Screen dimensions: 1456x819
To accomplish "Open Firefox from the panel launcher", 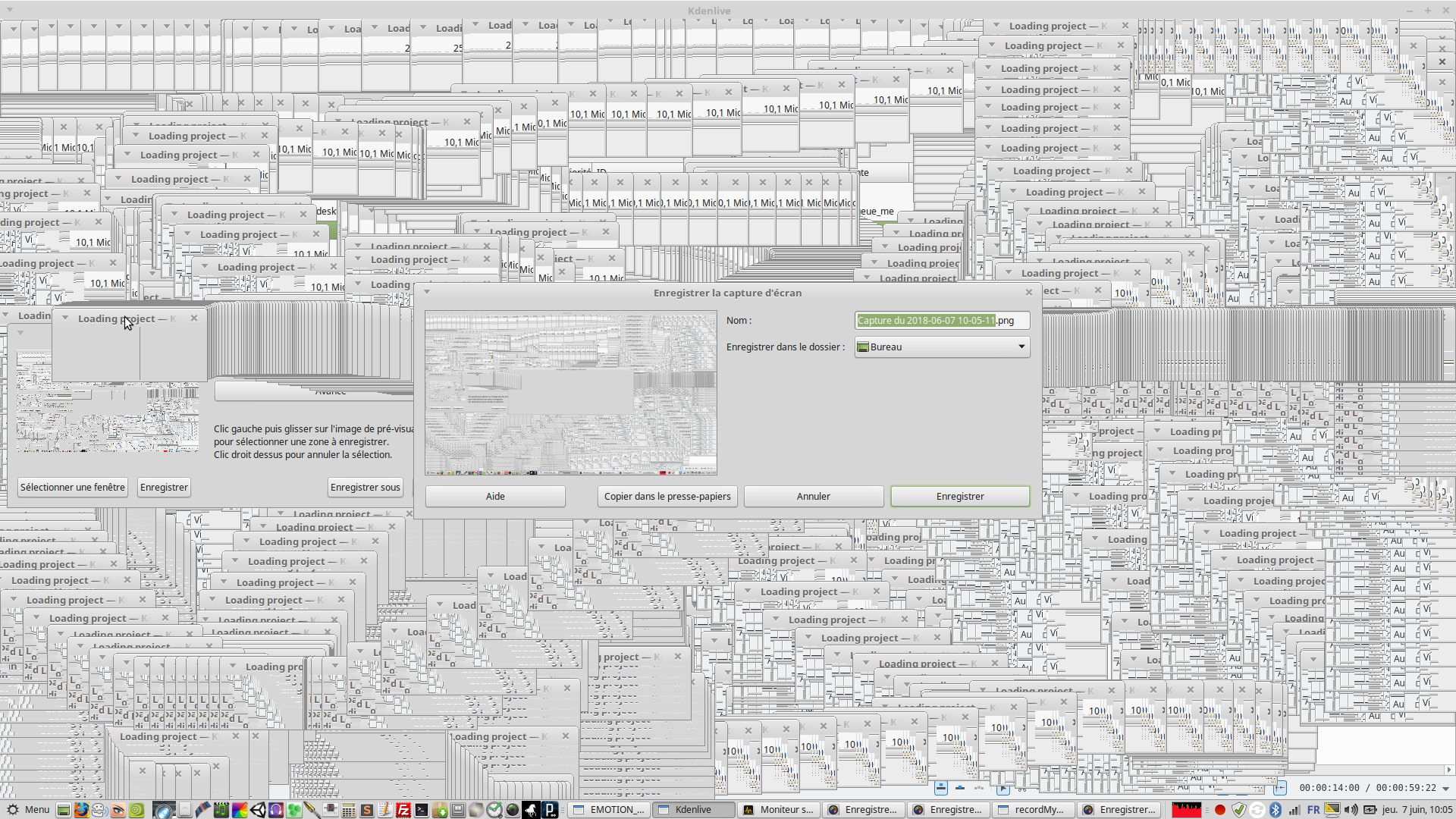I will [81, 810].
